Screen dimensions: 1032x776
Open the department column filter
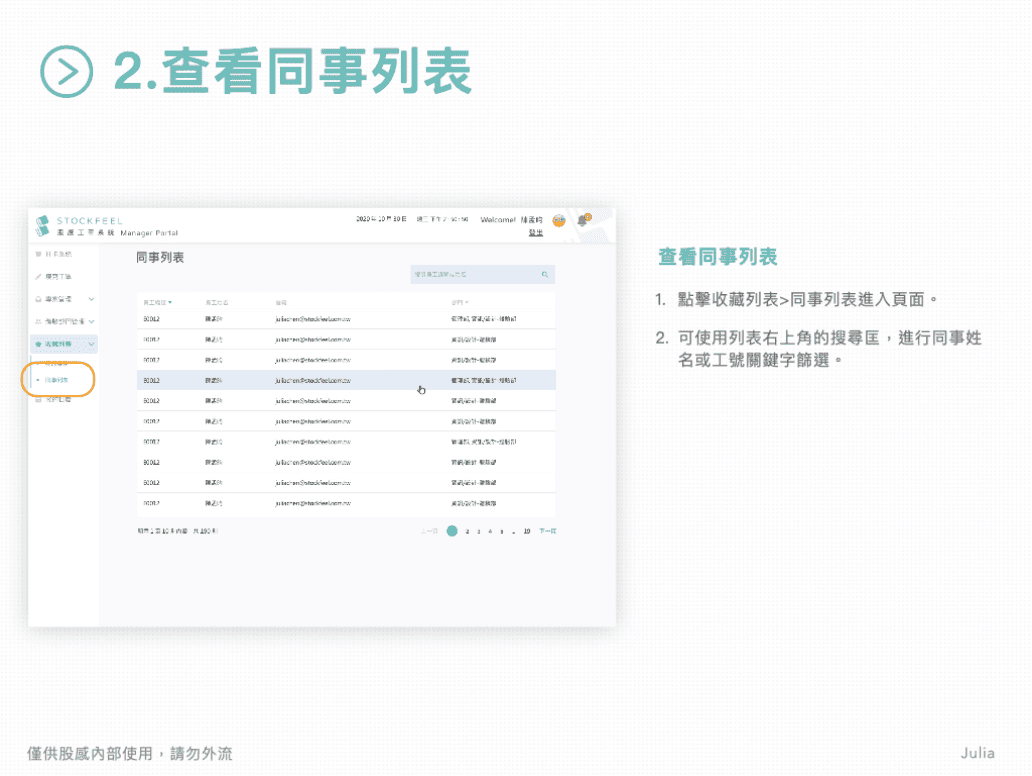(460, 301)
